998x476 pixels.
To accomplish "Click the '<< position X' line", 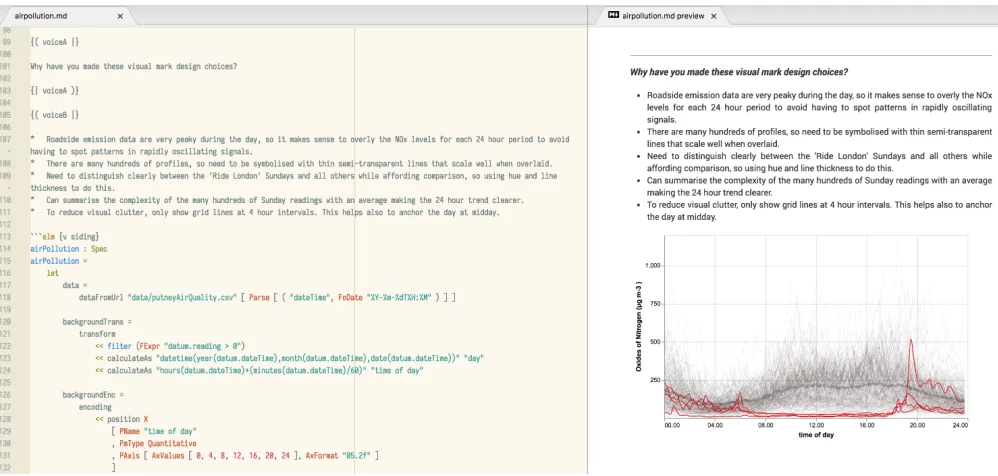I will [122, 419].
